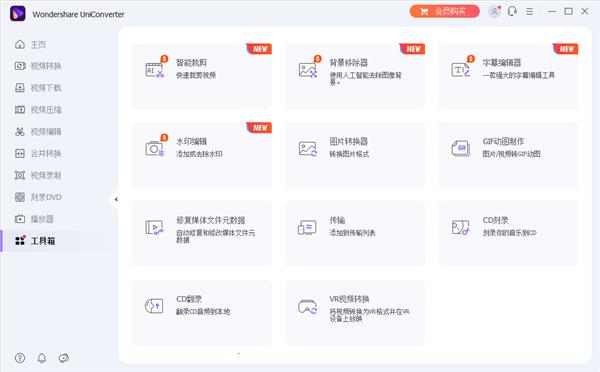600x372 pixels.
Task: Open the GIF动图制作 GIF maker icon
Action: [461, 148]
